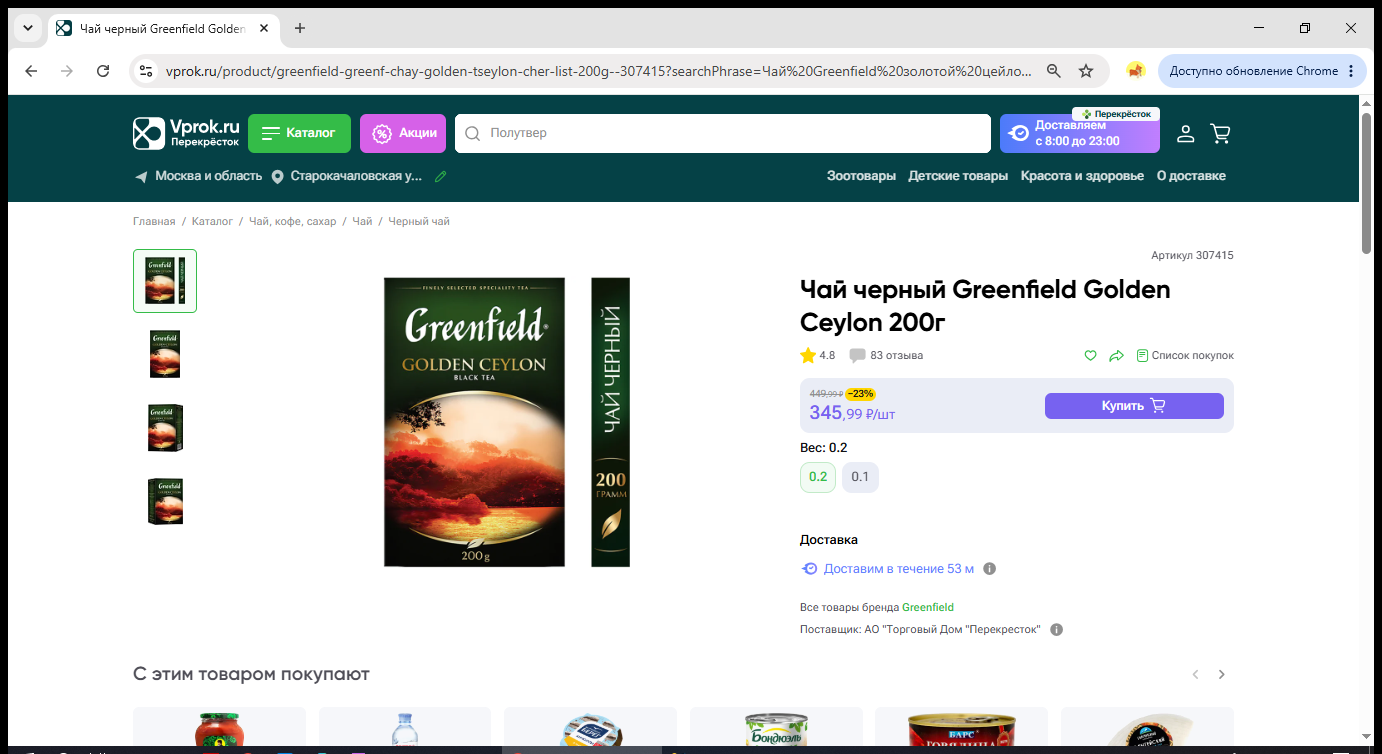This screenshot has height=754, width=1382.
Task: Go to Чай, кофе, сахар breadcrumb
Action: 293,221
